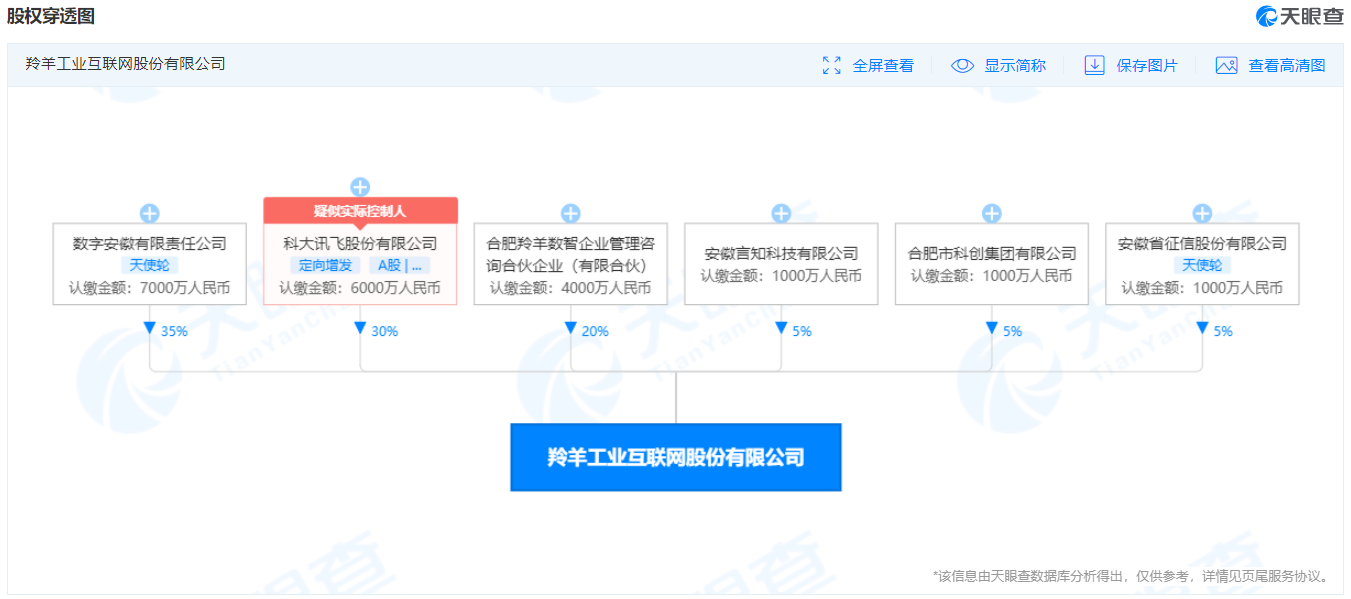Click the A股 tag on 科大讯飞
This screenshot has height=599, width=1351.
pos(399,265)
